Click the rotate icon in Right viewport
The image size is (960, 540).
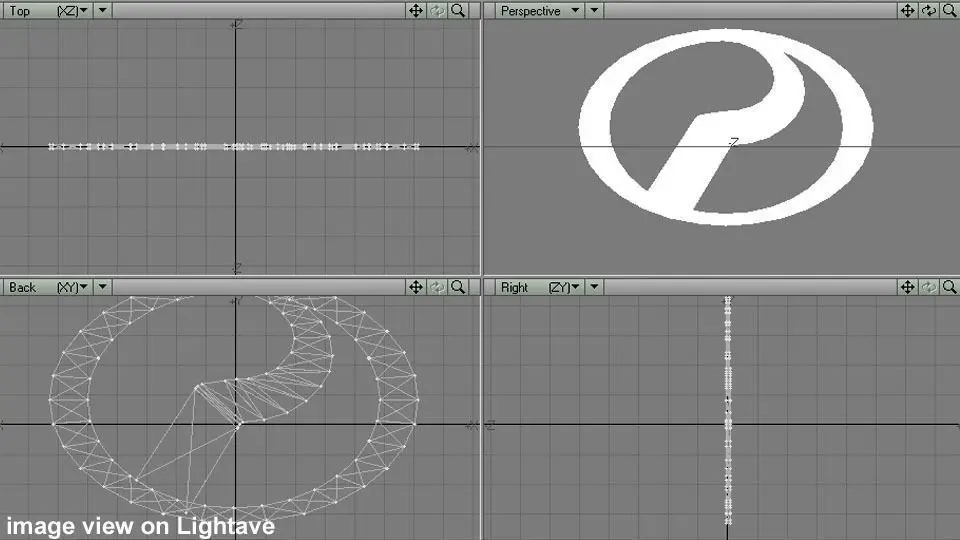[929, 287]
